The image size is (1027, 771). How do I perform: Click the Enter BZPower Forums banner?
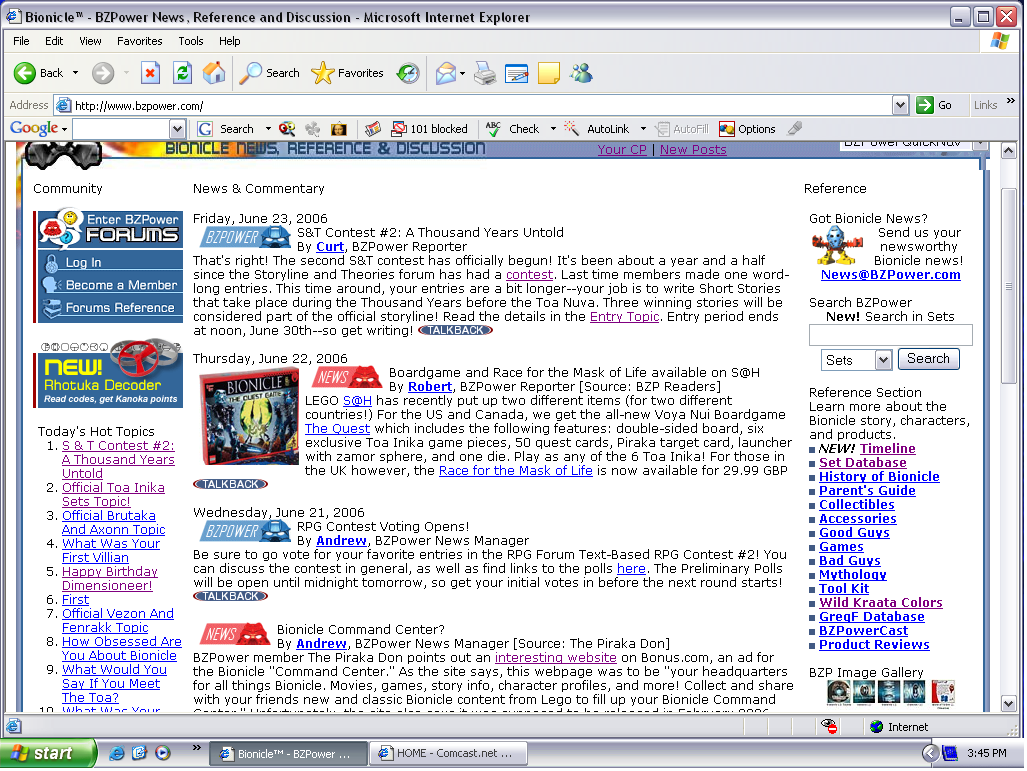pos(110,229)
